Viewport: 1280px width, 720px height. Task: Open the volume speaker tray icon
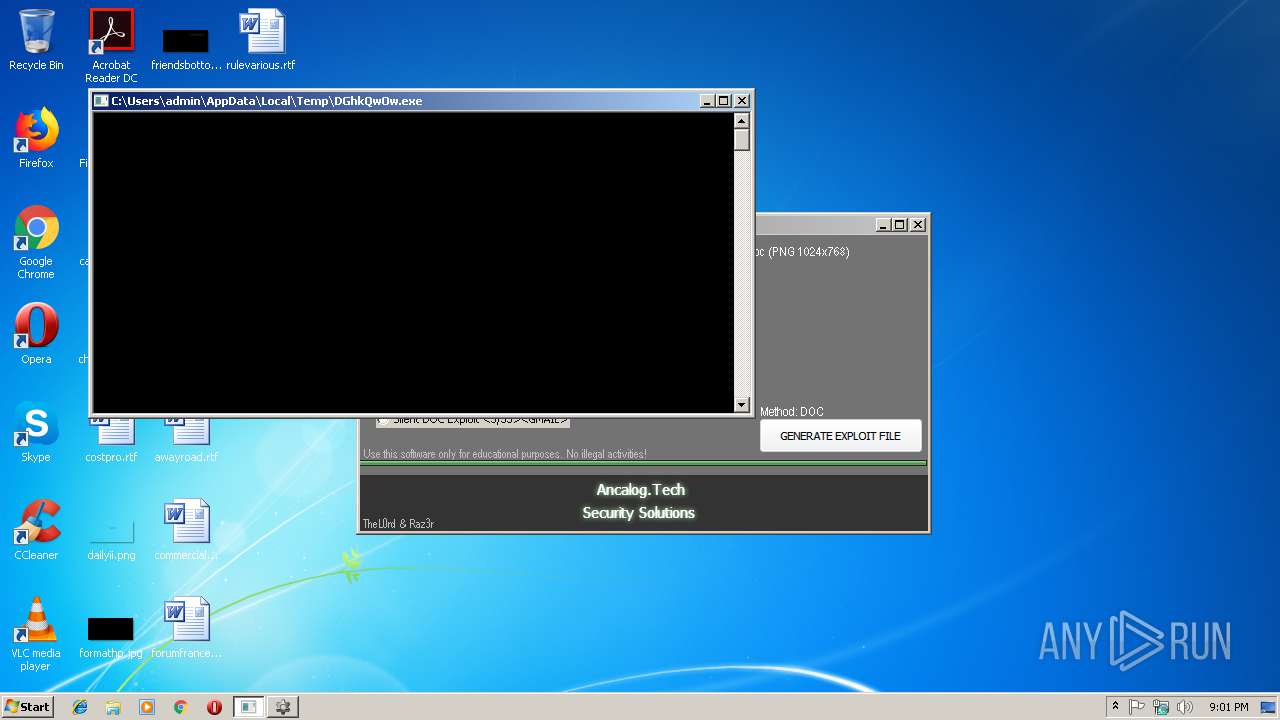tap(1185, 707)
